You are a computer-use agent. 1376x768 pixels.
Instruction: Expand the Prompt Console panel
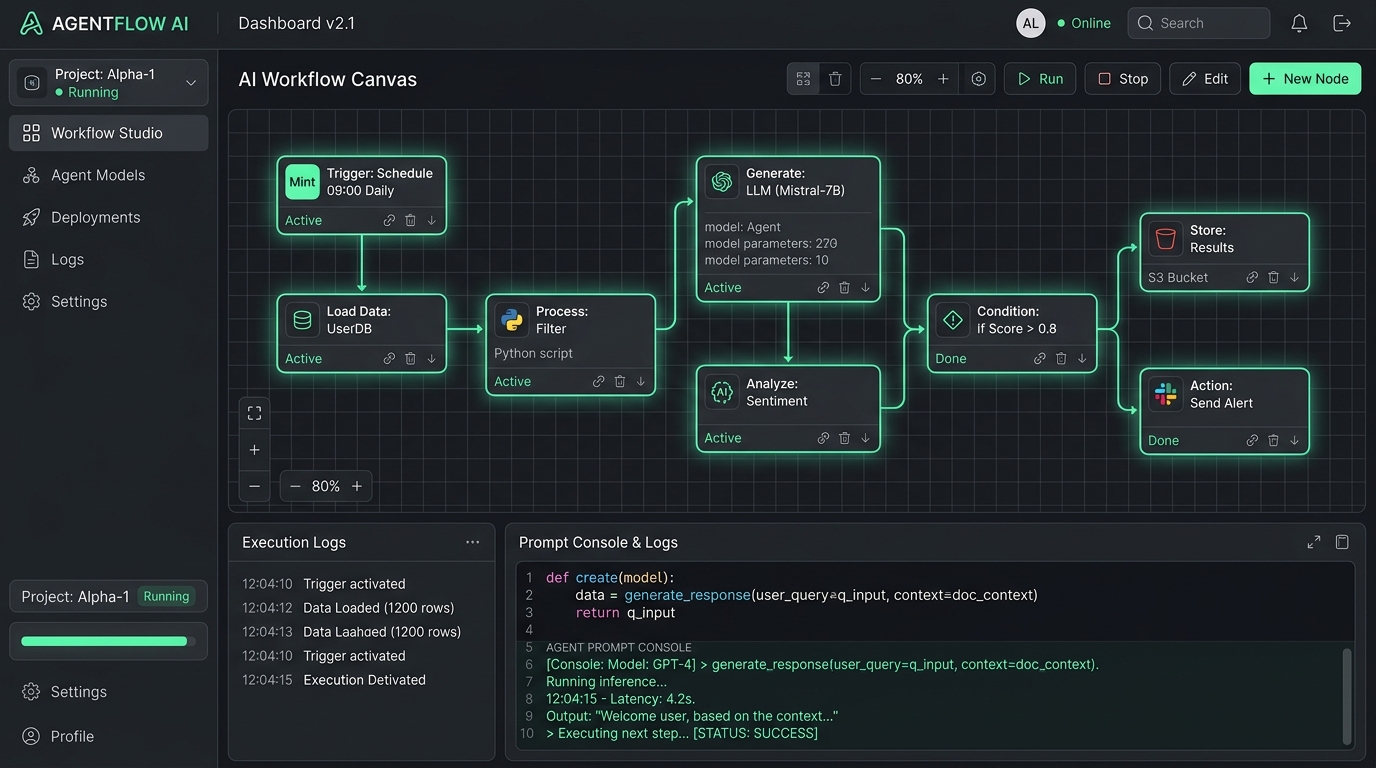pyautogui.click(x=1314, y=542)
